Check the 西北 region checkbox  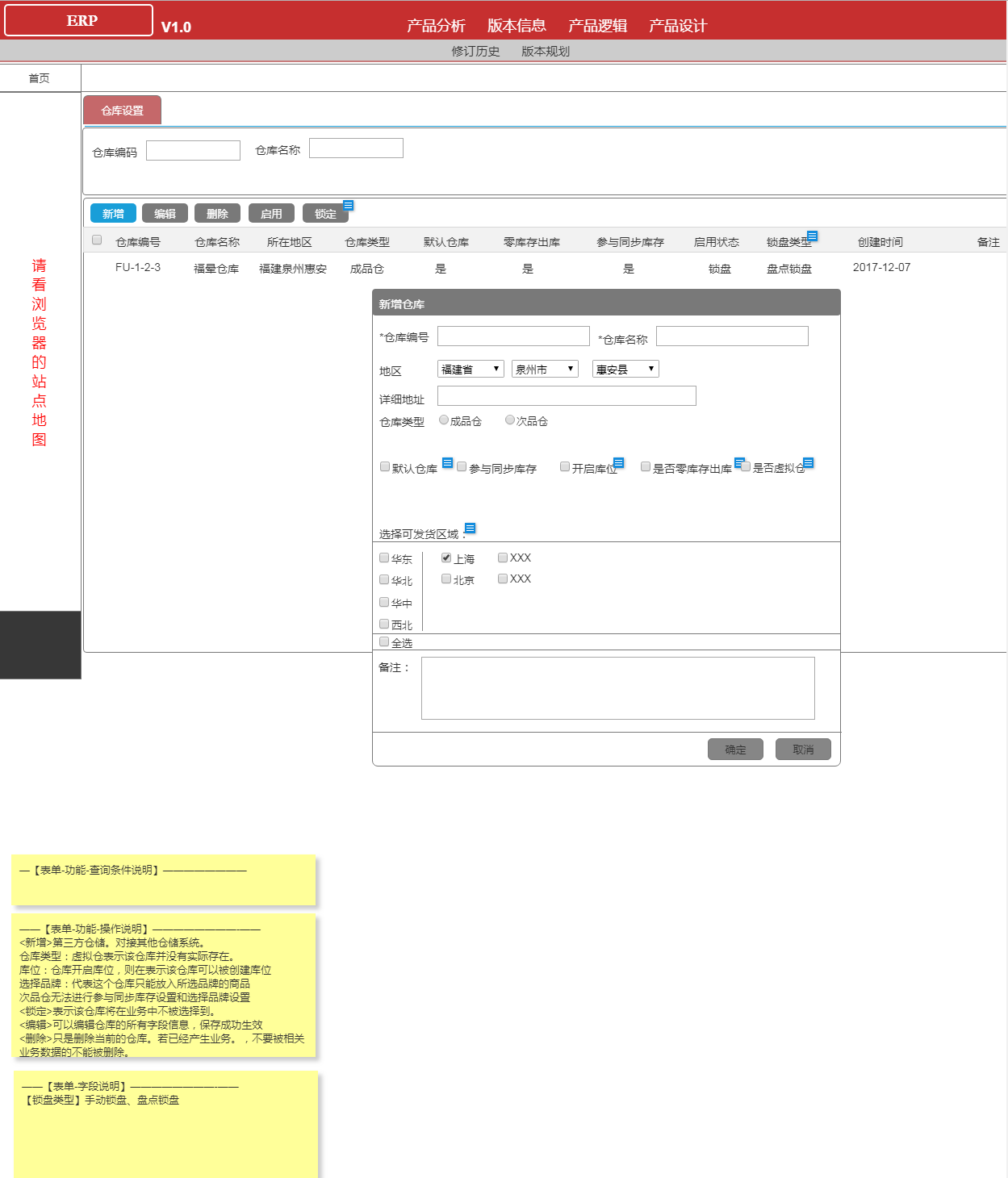click(x=384, y=624)
